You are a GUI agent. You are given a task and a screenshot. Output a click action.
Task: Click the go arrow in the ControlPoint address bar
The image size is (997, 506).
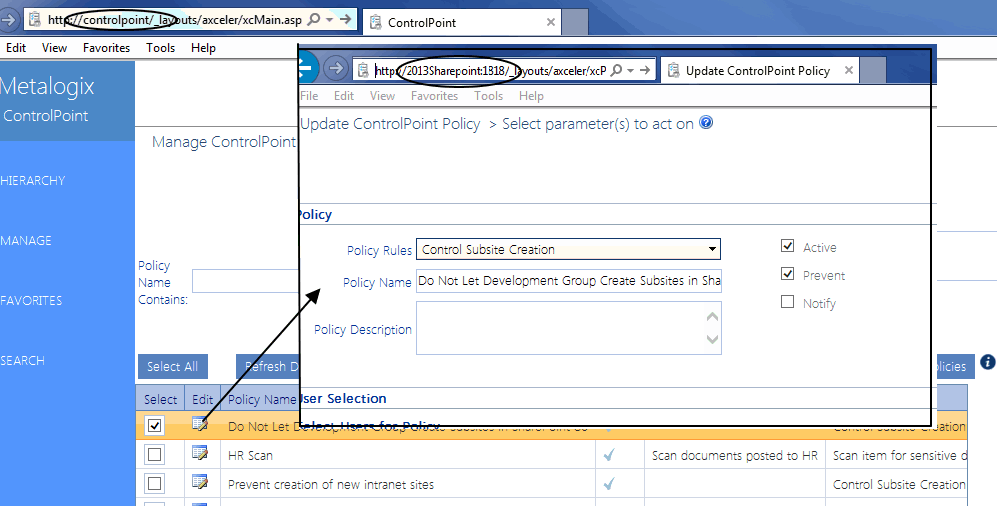click(x=345, y=20)
